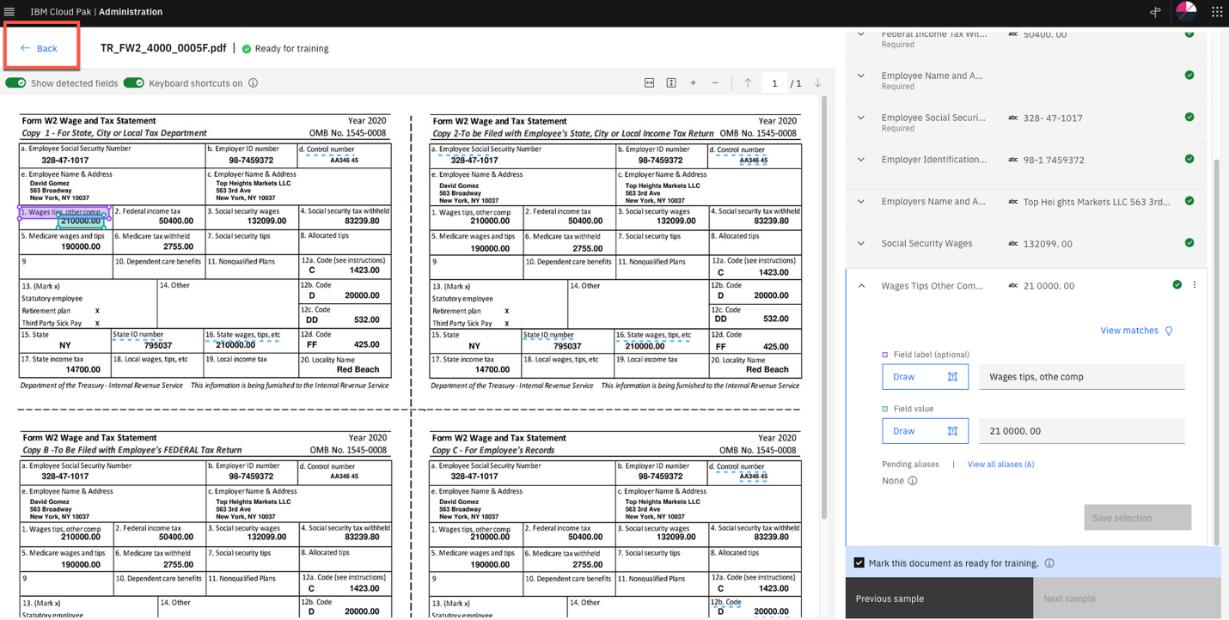Screen dimensions: 1229x620
Task: Go to next page arrow
Action: [817, 83]
